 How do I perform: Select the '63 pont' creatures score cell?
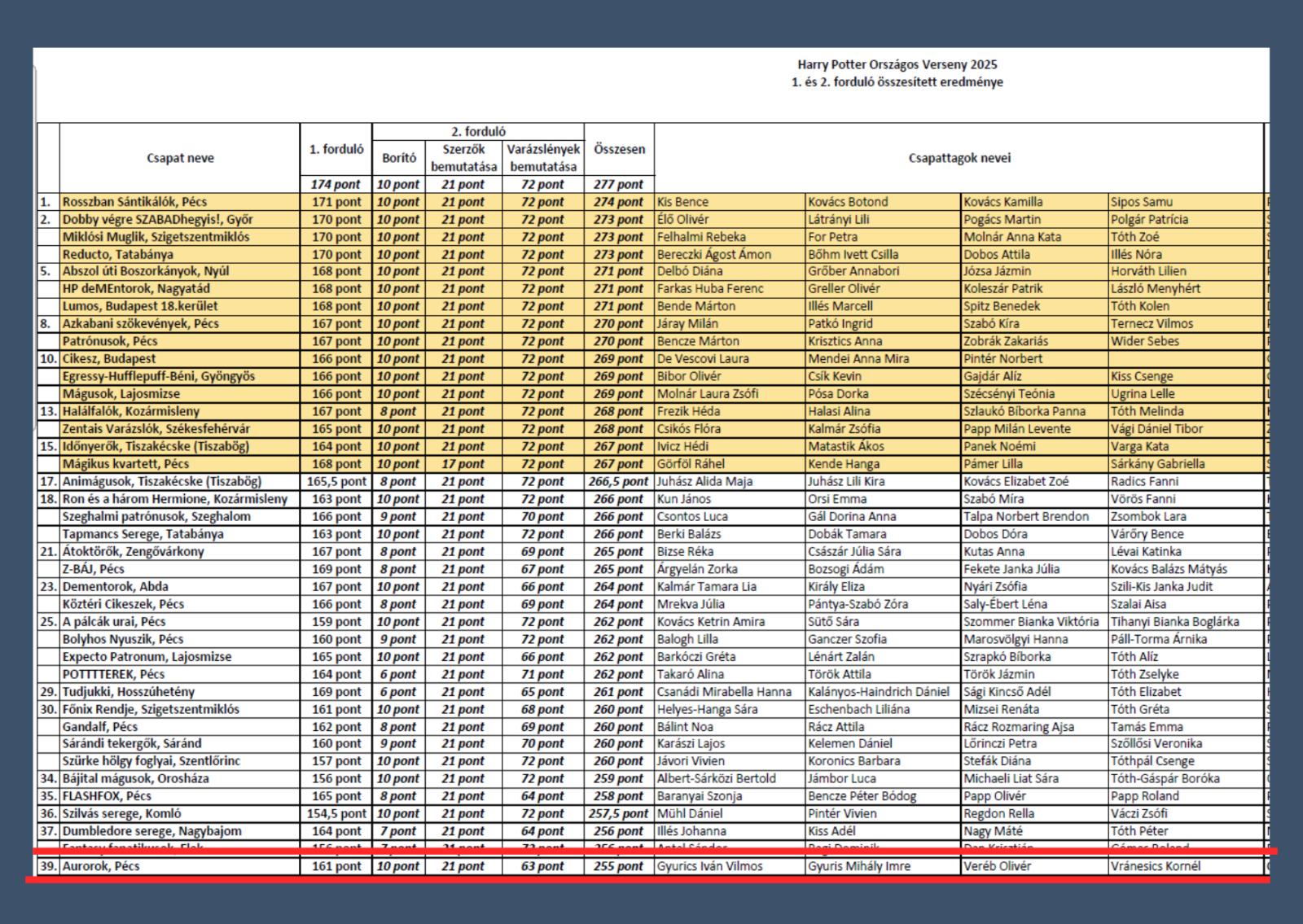point(543,866)
